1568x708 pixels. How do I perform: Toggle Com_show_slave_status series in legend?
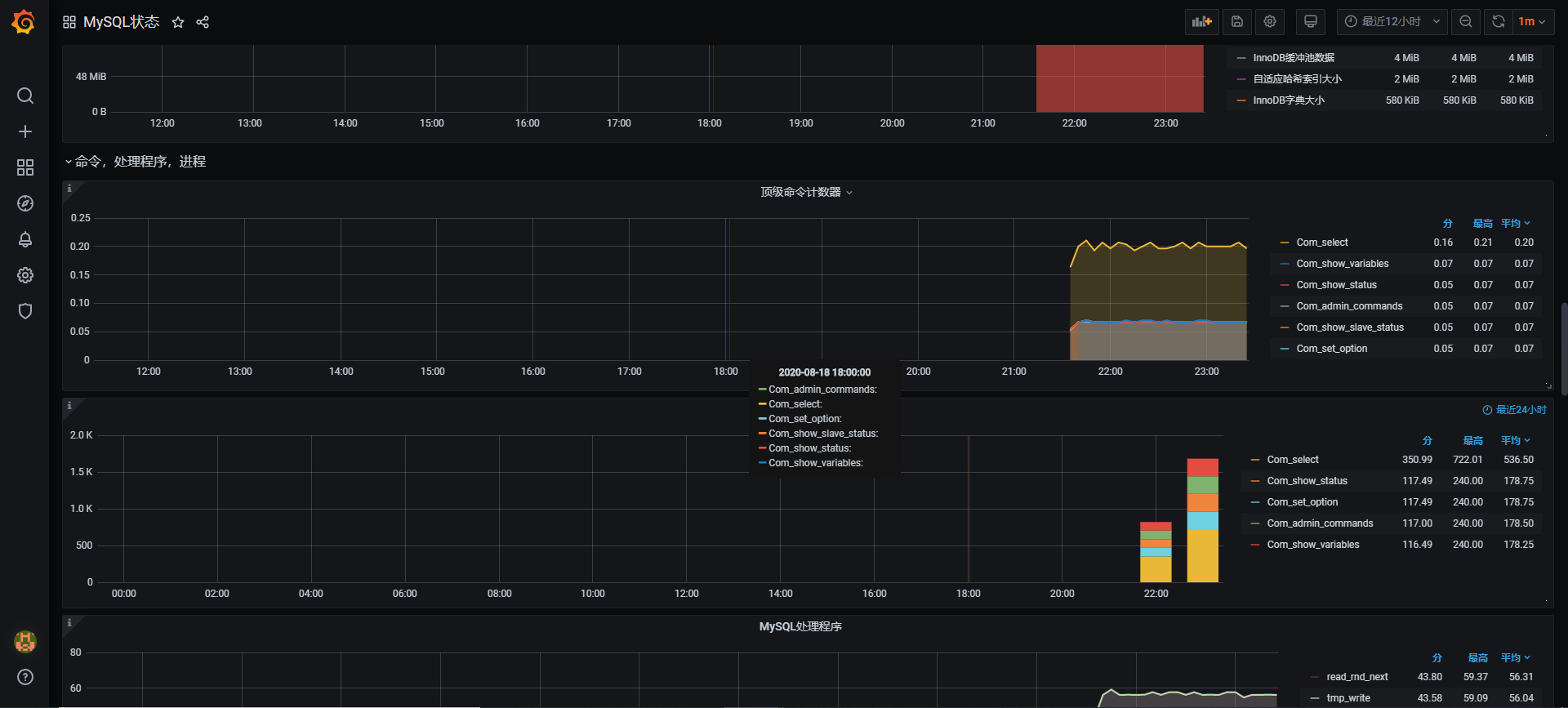pos(1350,327)
